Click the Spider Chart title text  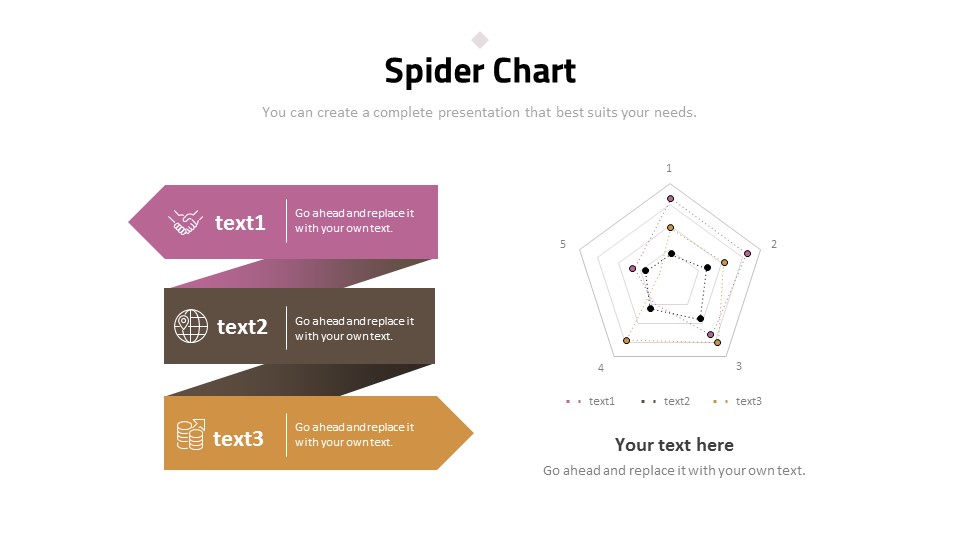click(480, 71)
